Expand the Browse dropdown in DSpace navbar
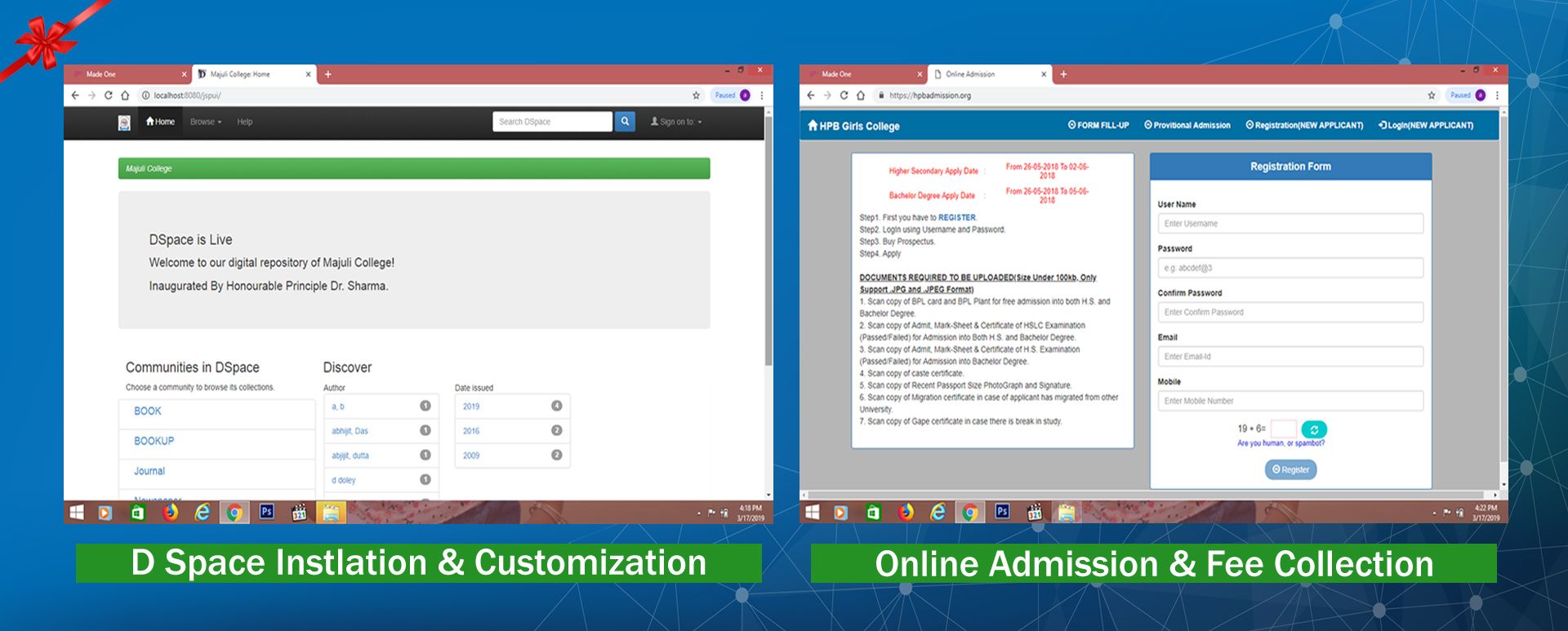This screenshot has width=1568, height=631. point(206,122)
